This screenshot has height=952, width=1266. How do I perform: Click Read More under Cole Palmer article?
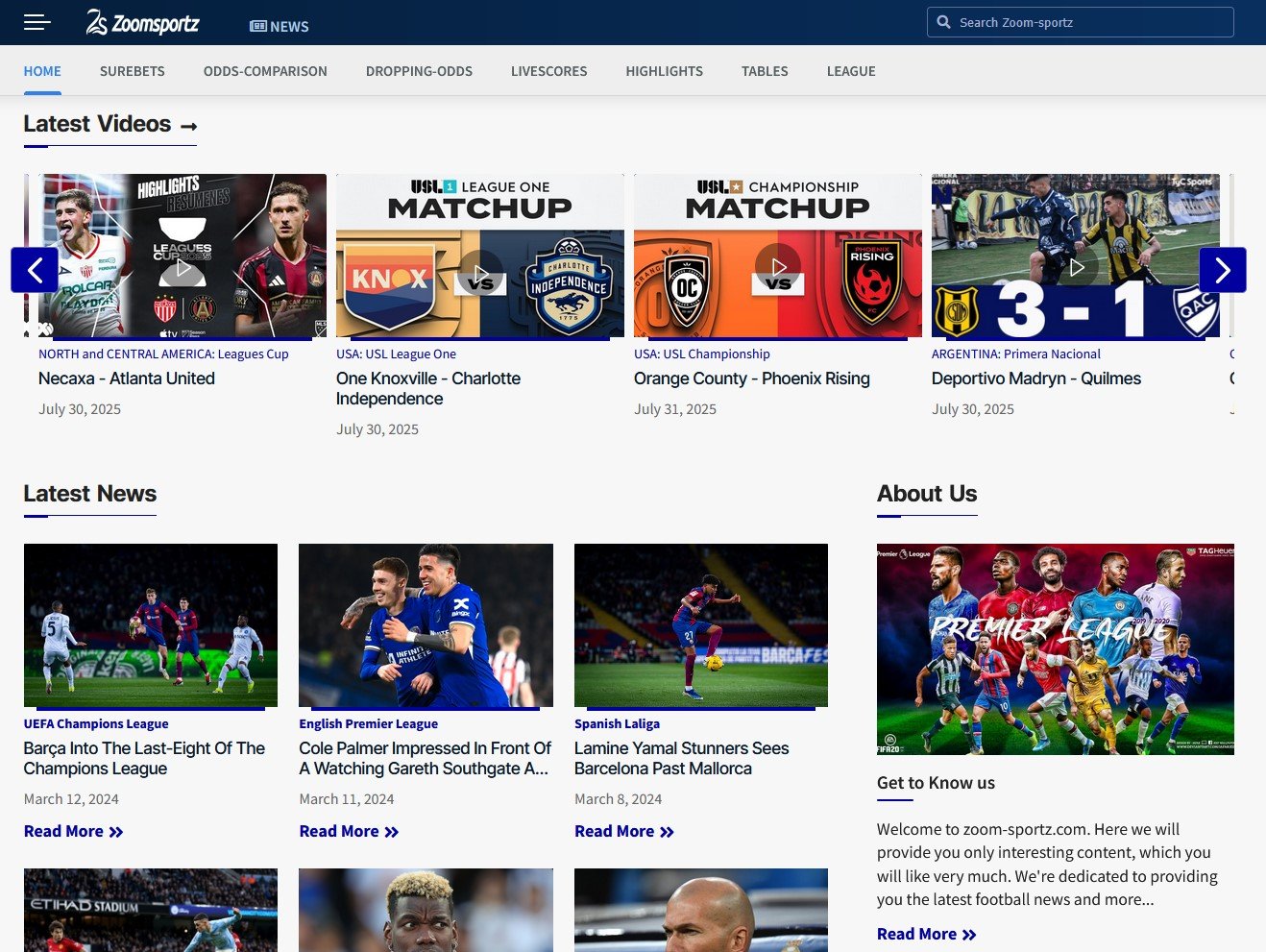click(x=349, y=831)
